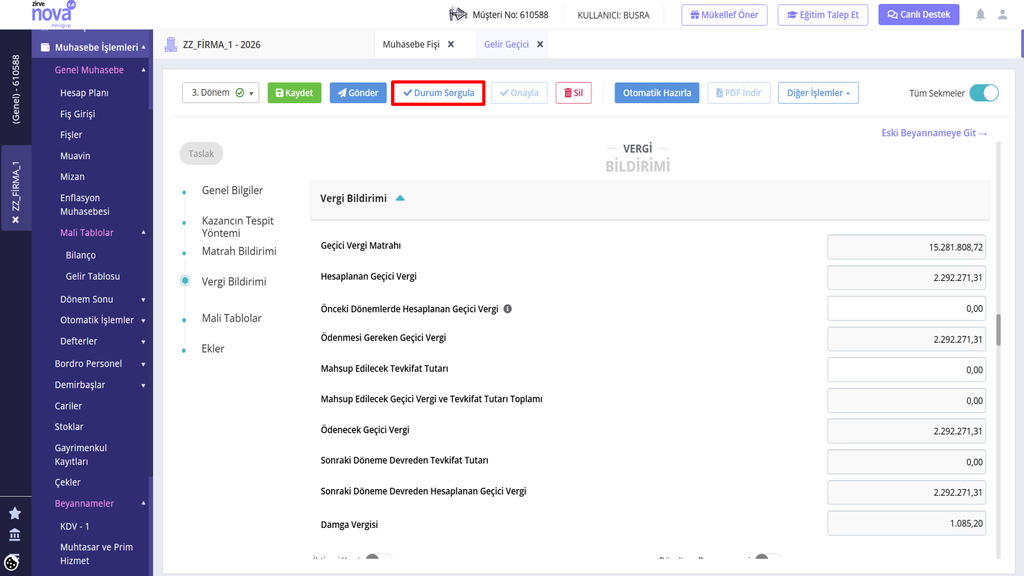Open the Bilanço report
Viewport: 1024px width, 576px height.
(80, 255)
